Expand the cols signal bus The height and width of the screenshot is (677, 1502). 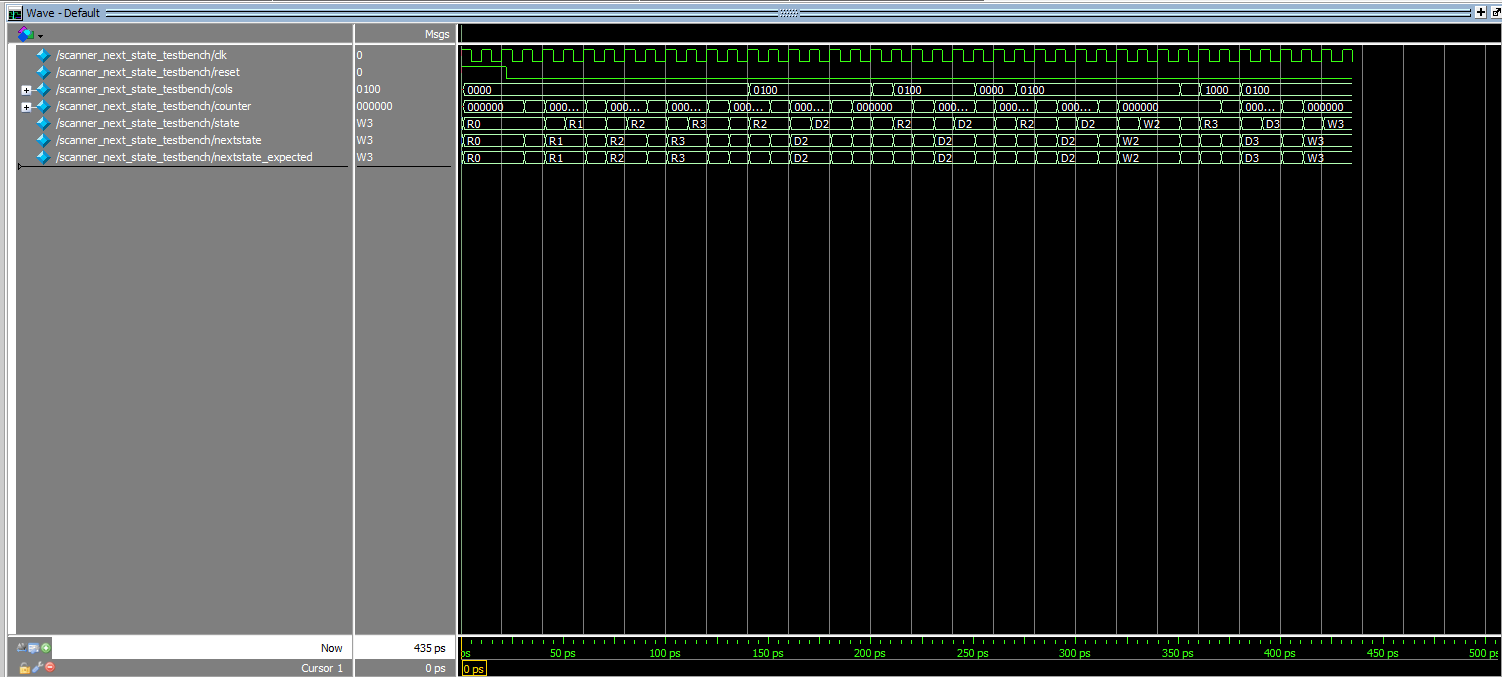[27, 90]
